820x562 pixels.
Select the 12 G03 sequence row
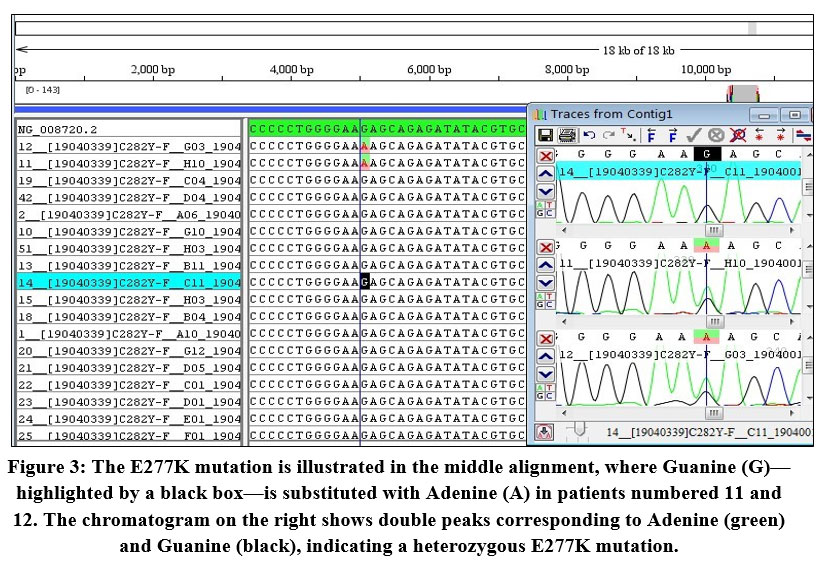(x=128, y=147)
